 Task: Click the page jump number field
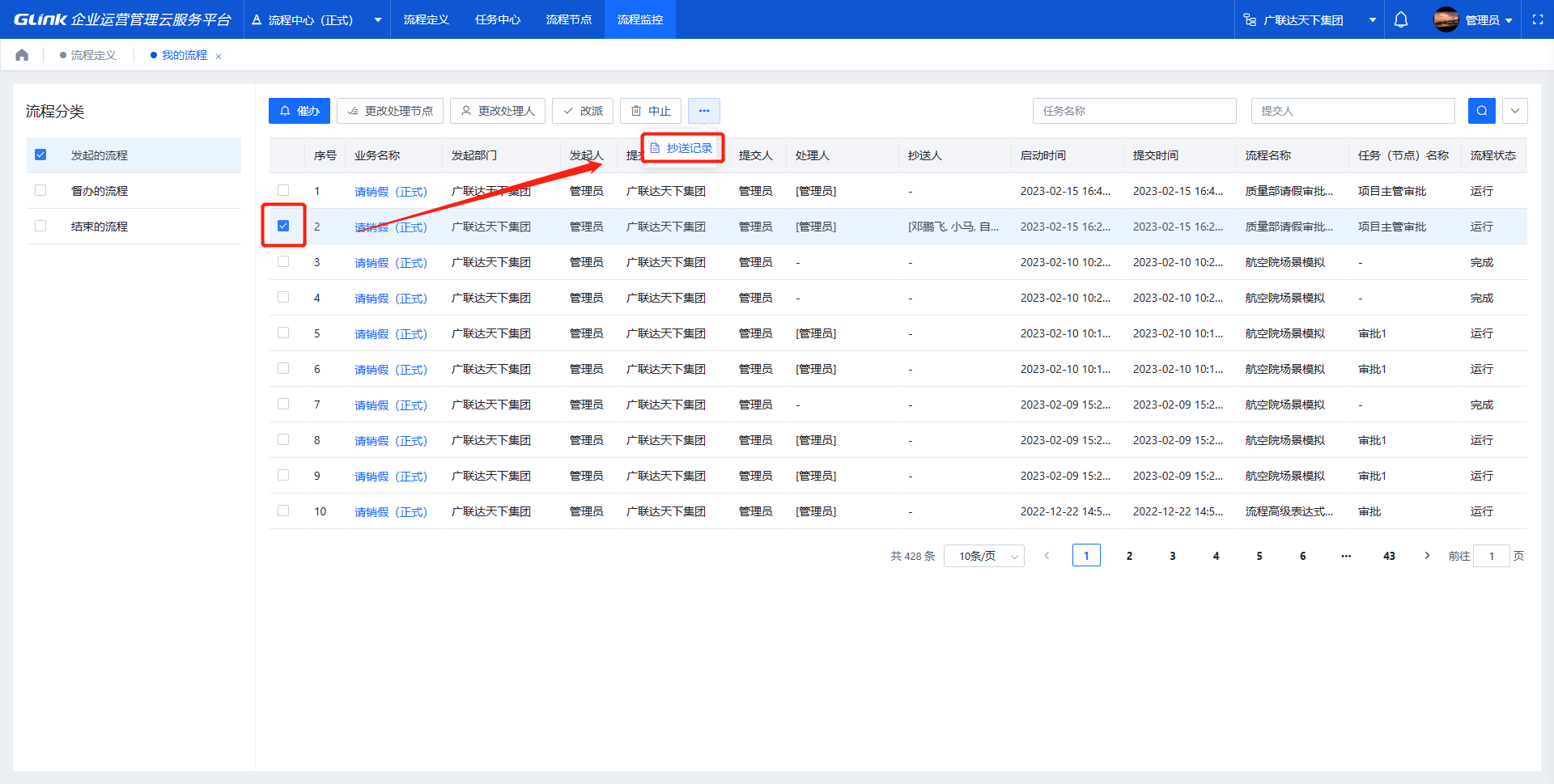click(1492, 556)
